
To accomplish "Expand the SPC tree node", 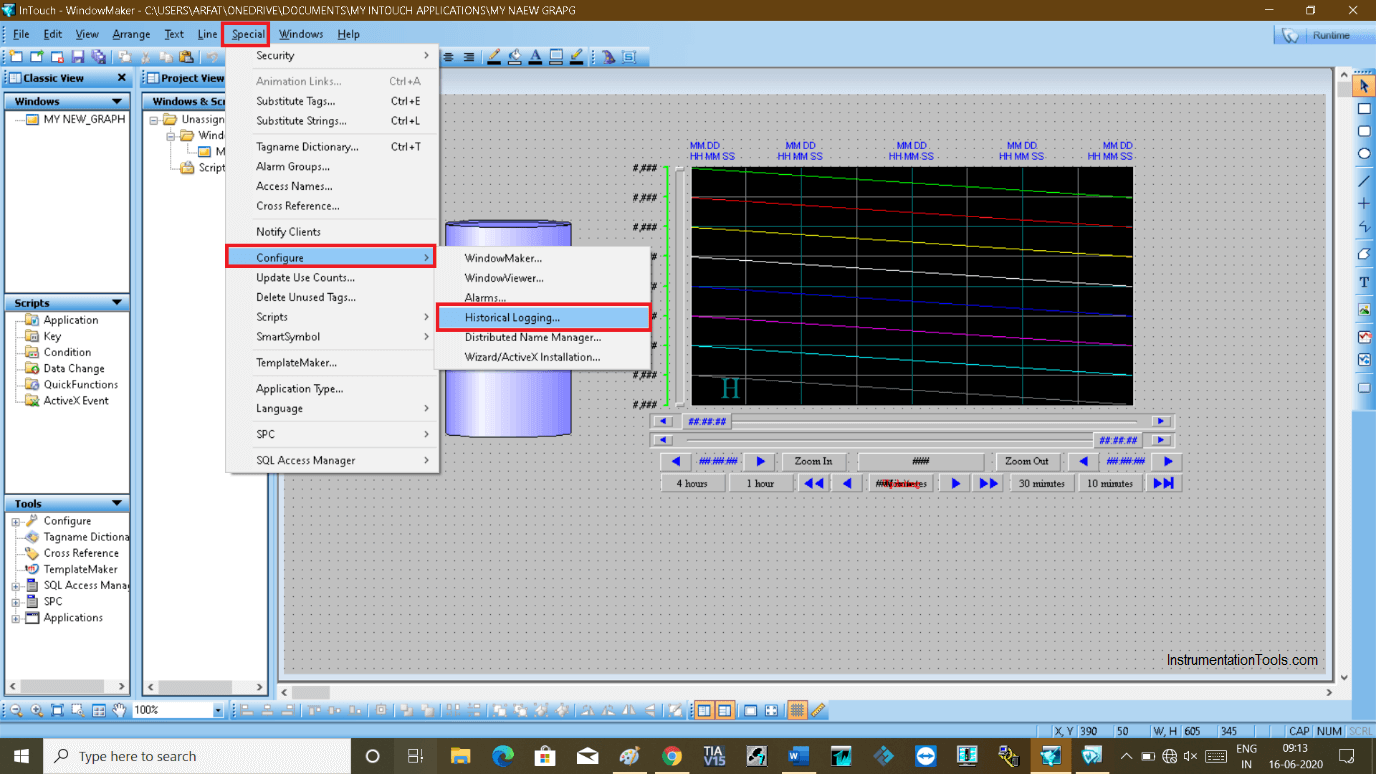I will (x=16, y=601).
